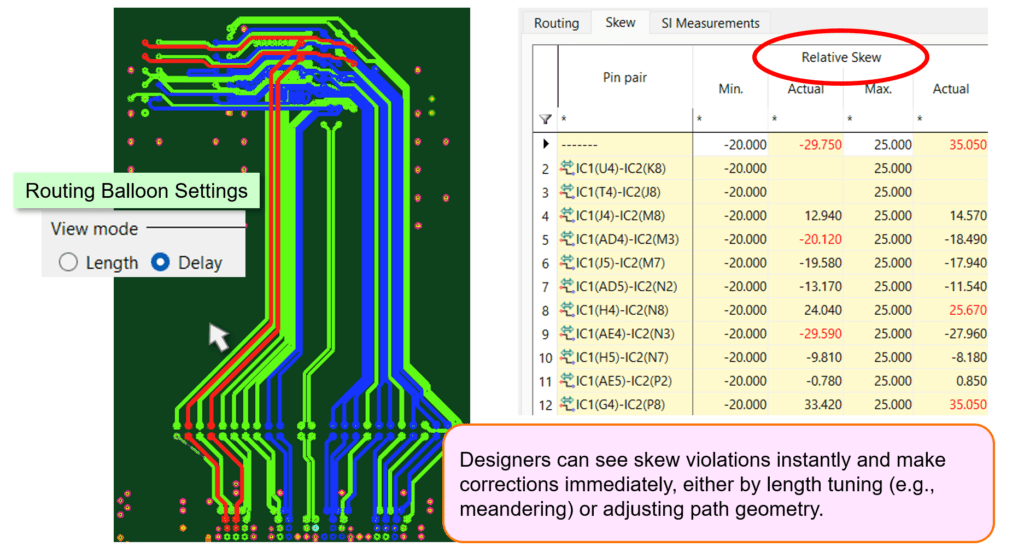Click the red -29.590 value
Screen dimensions: 1024x559
pos(820,334)
